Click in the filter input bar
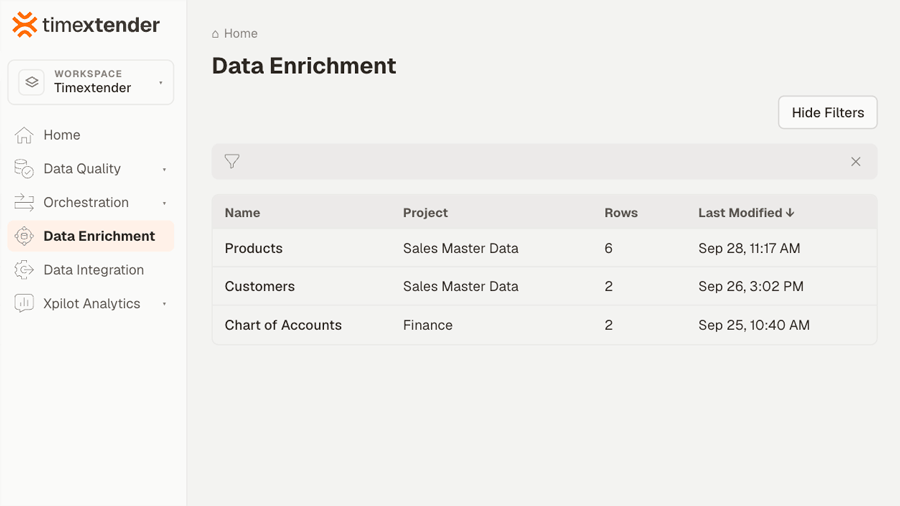Screen dimensions: 900x506 pos(544,162)
